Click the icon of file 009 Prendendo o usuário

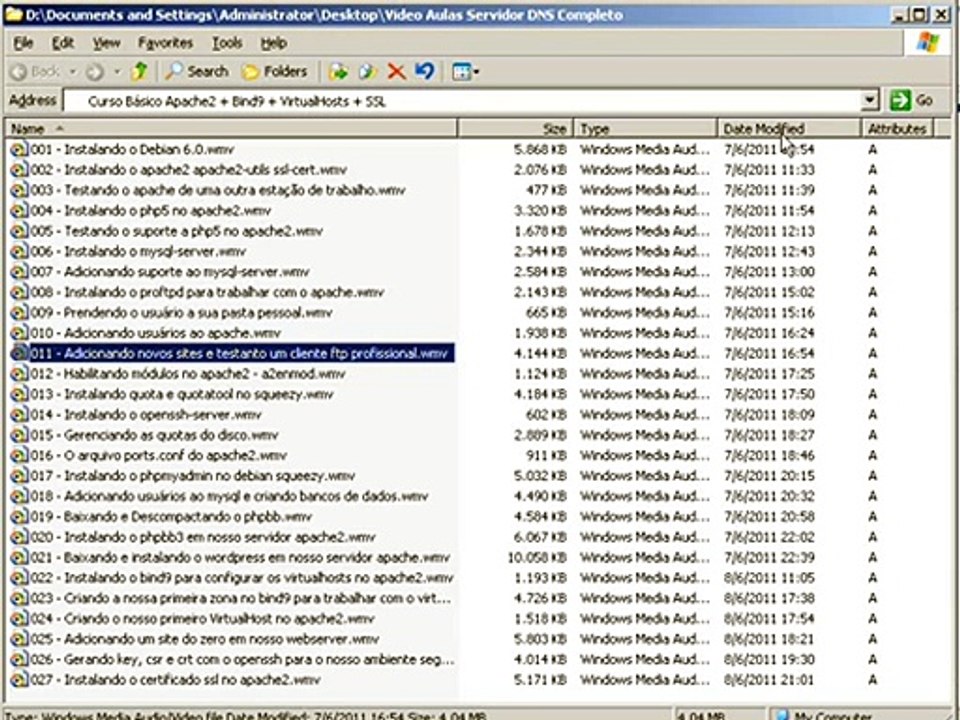point(19,313)
